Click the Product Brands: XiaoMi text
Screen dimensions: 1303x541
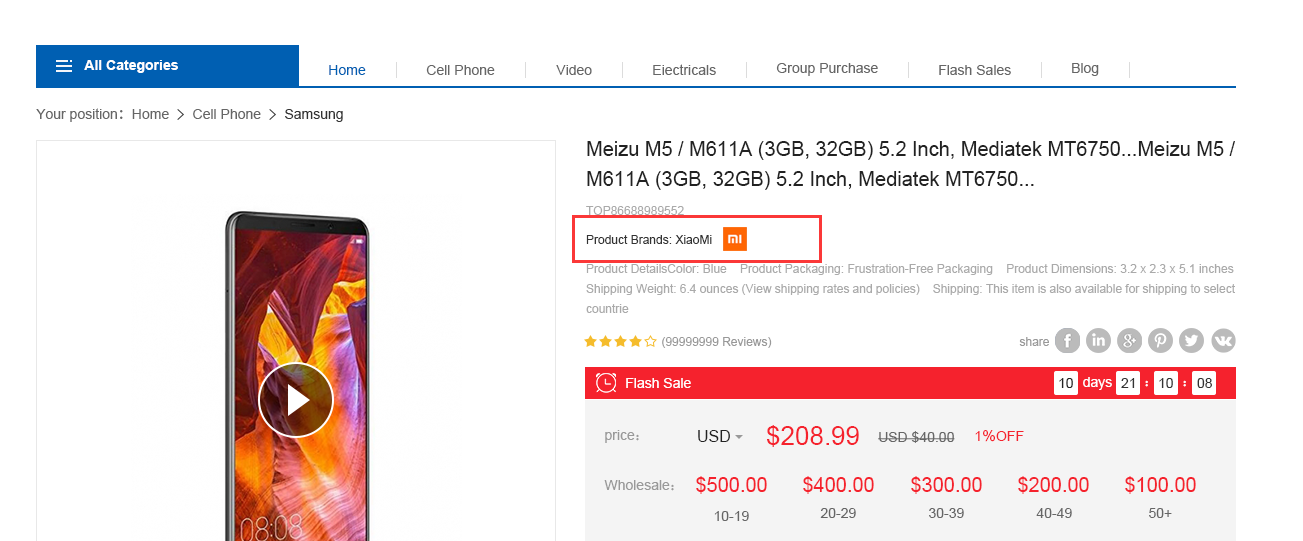(x=649, y=240)
